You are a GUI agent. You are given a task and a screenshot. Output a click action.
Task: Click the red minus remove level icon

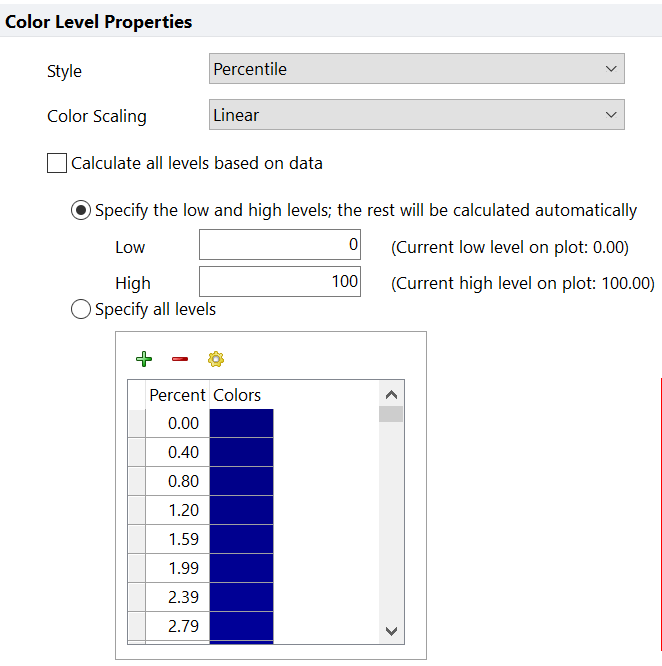pyautogui.click(x=180, y=359)
